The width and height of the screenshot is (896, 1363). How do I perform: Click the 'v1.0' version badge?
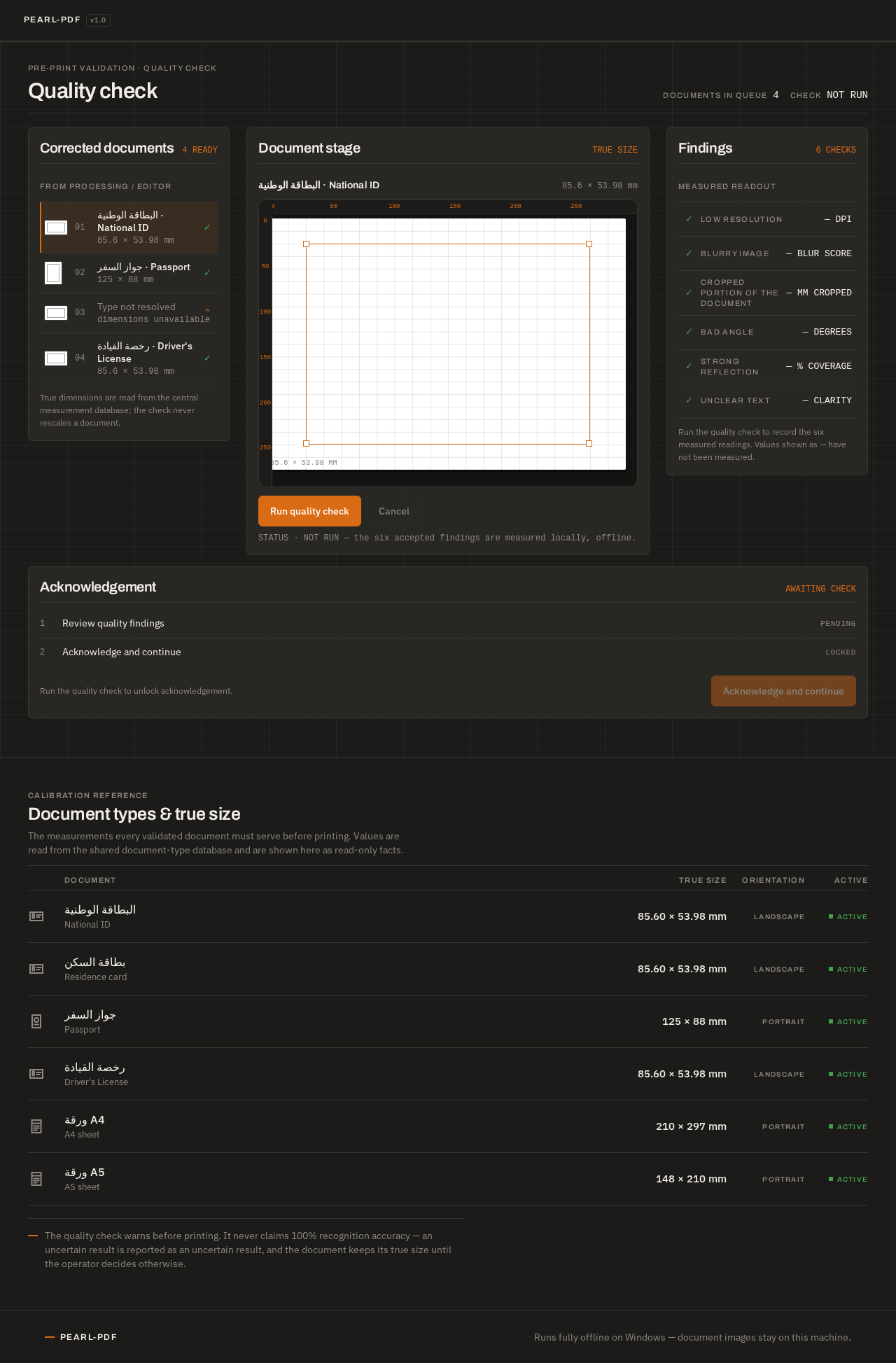tap(98, 20)
